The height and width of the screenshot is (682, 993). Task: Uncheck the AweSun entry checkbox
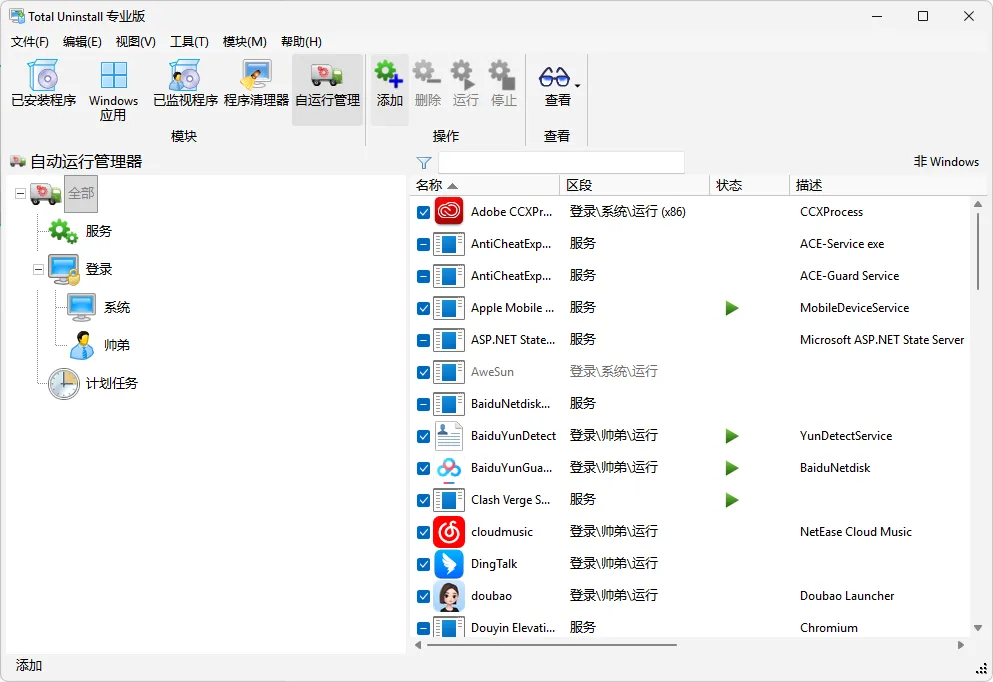click(424, 372)
